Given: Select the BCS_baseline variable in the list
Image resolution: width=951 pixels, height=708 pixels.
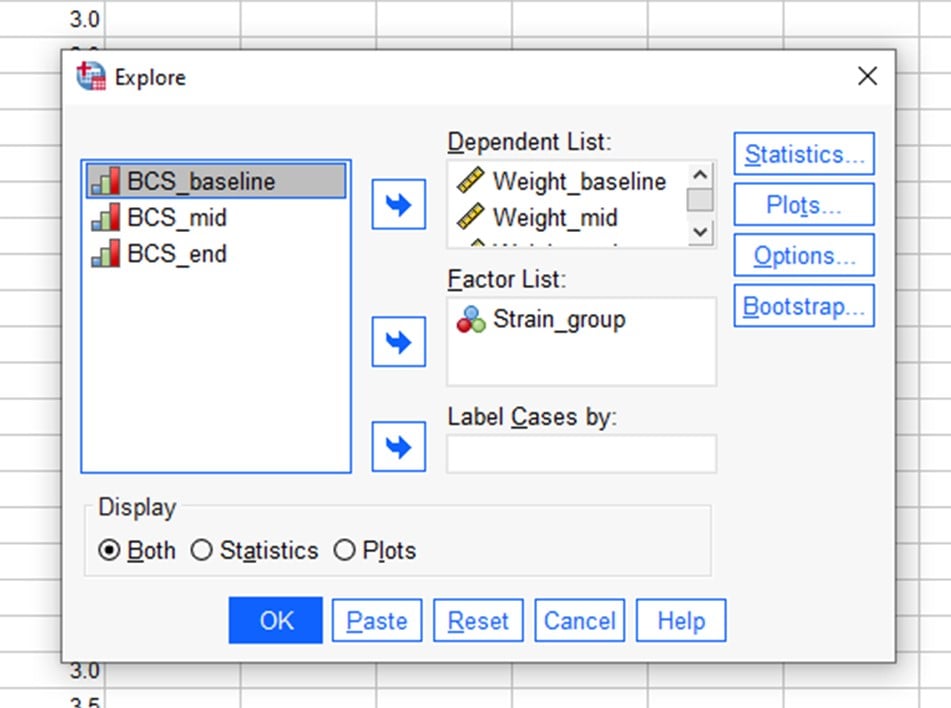Looking at the screenshot, I should 200,182.
